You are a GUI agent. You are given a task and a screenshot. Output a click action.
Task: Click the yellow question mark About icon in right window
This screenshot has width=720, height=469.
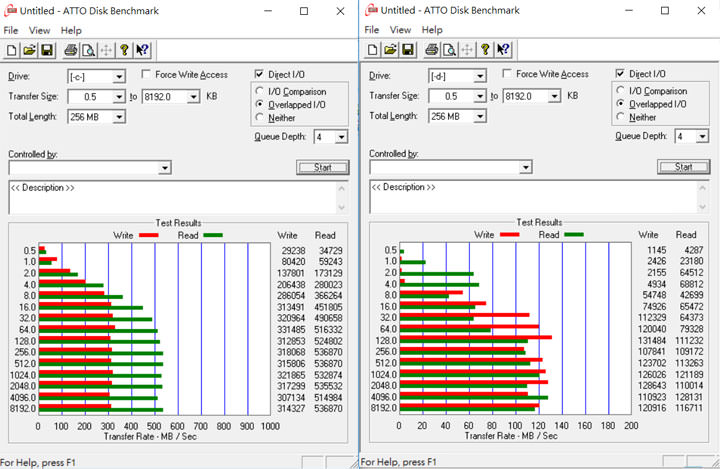click(x=485, y=50)
